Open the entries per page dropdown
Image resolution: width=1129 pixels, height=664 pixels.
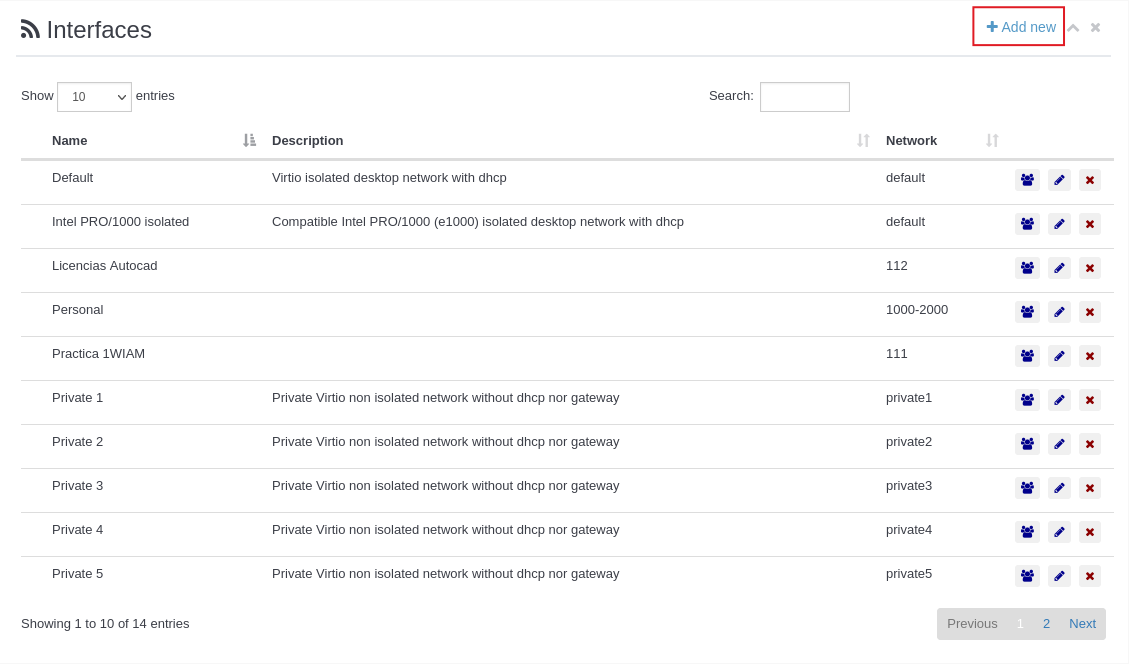(94, 97)
